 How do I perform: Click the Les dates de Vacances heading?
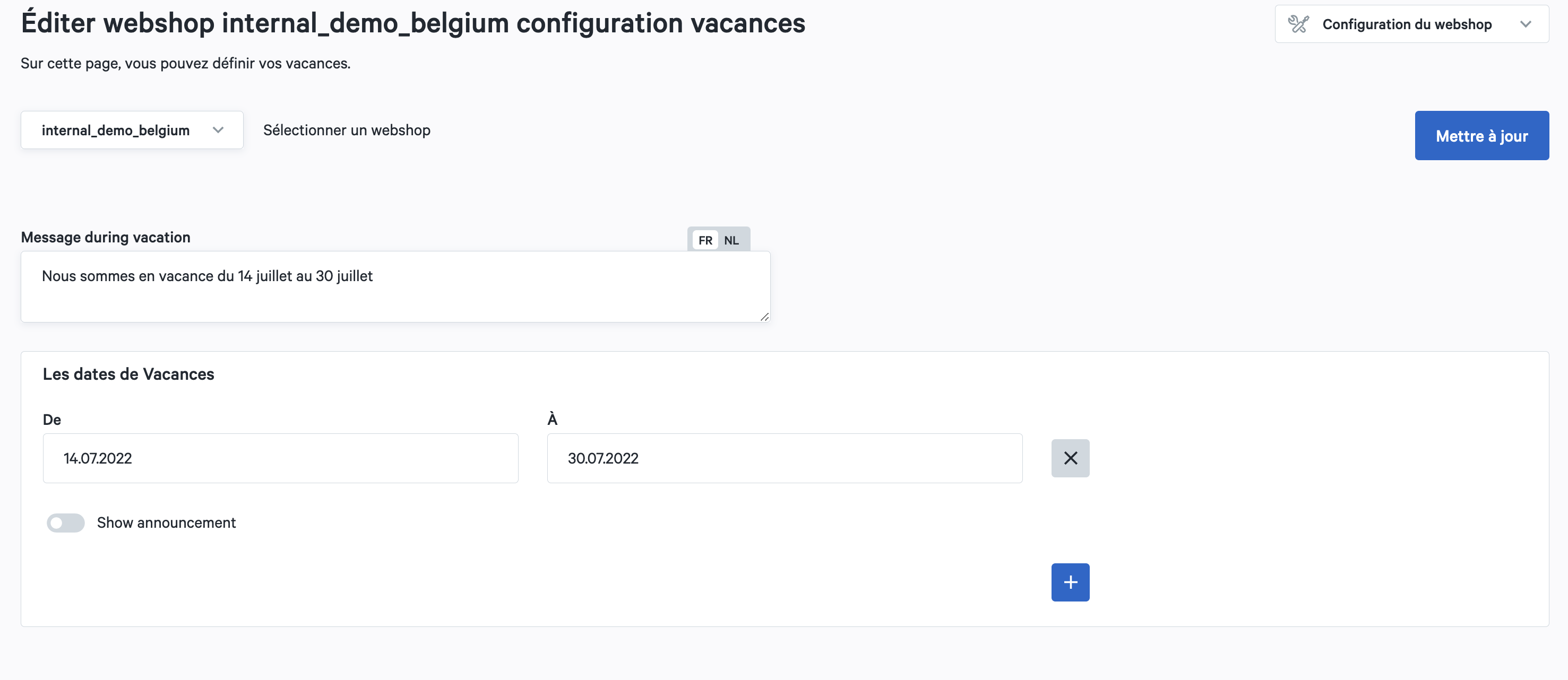pos(128,374)
